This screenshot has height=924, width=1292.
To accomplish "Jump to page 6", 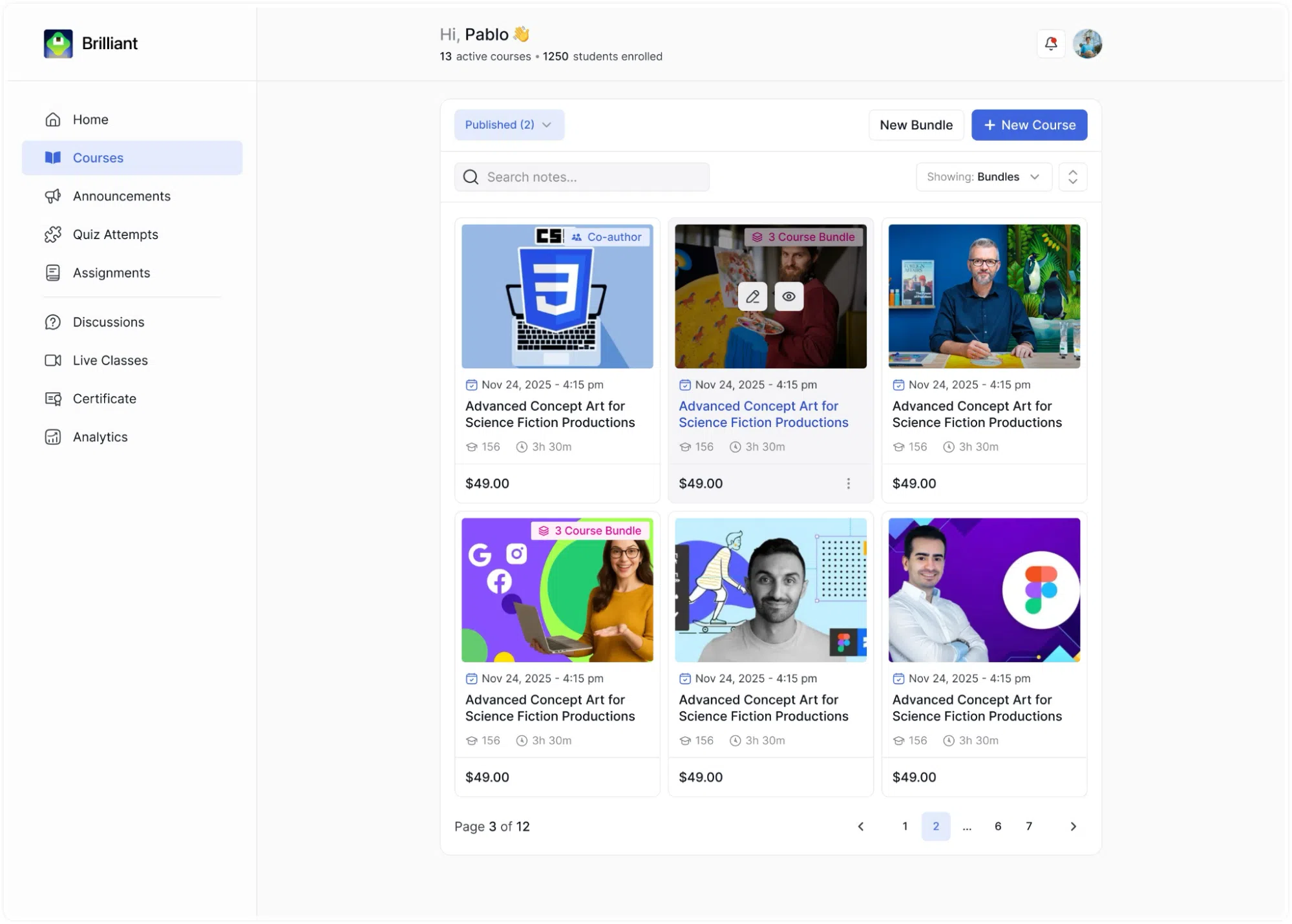I will pyautogui.click(x=998, y=826).
